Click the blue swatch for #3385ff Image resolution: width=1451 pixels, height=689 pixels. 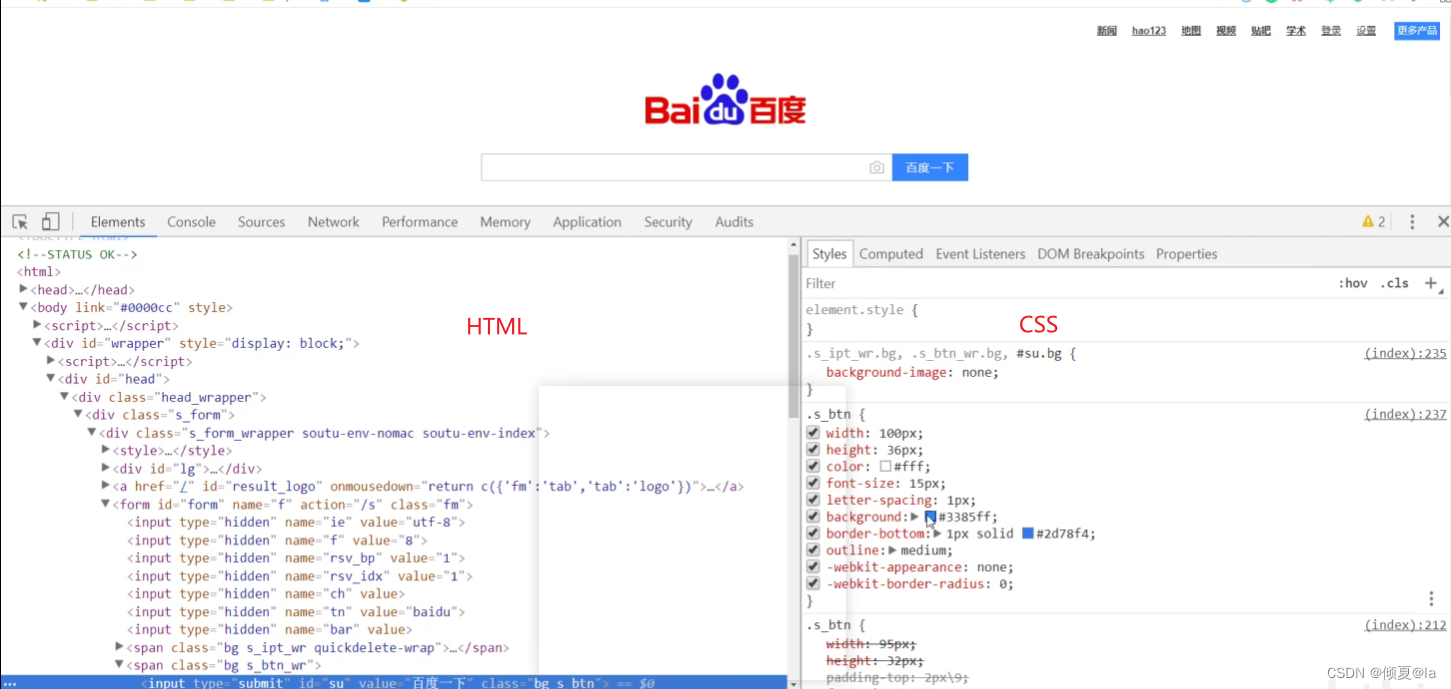point(930,517)
